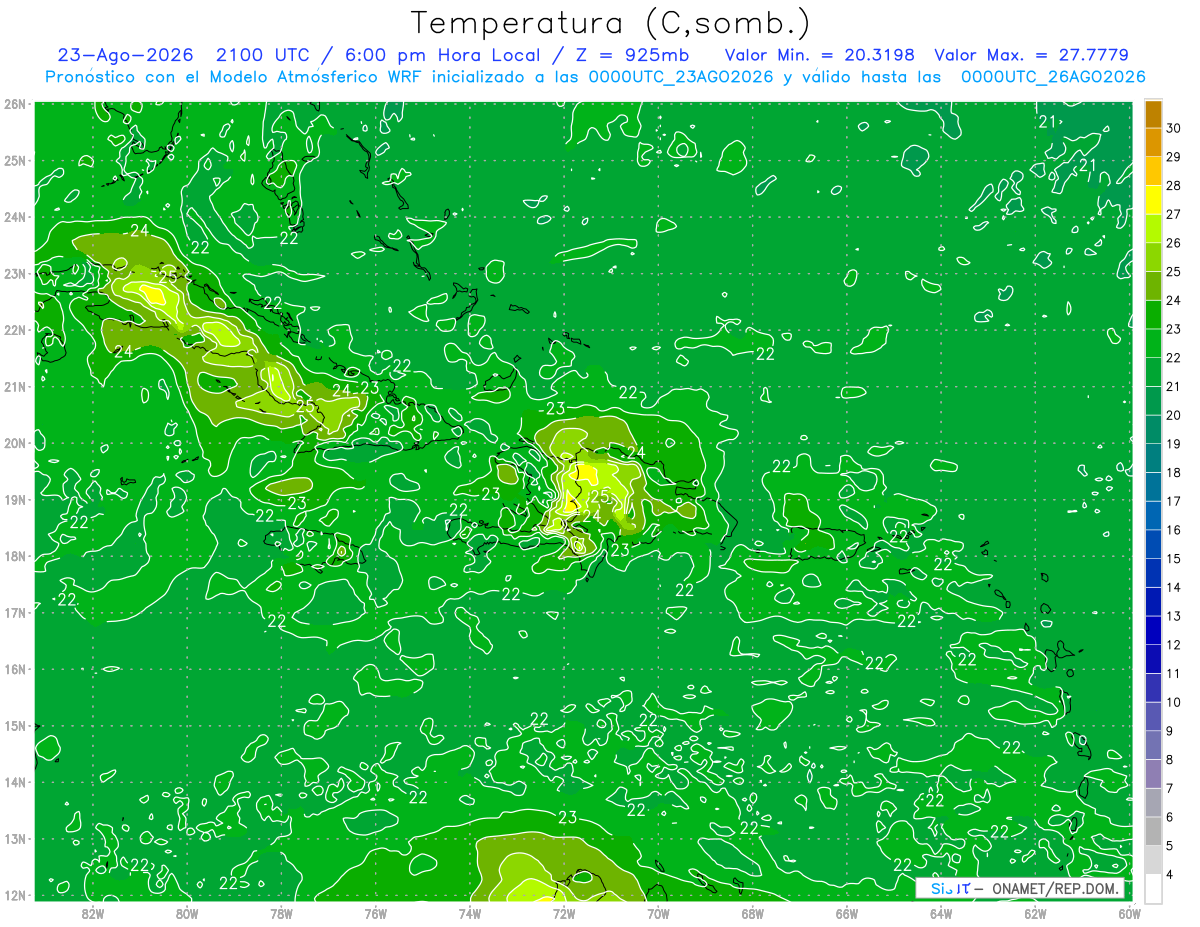Select the '23-Ago-2026' forecast date text

tap(126, 55)
